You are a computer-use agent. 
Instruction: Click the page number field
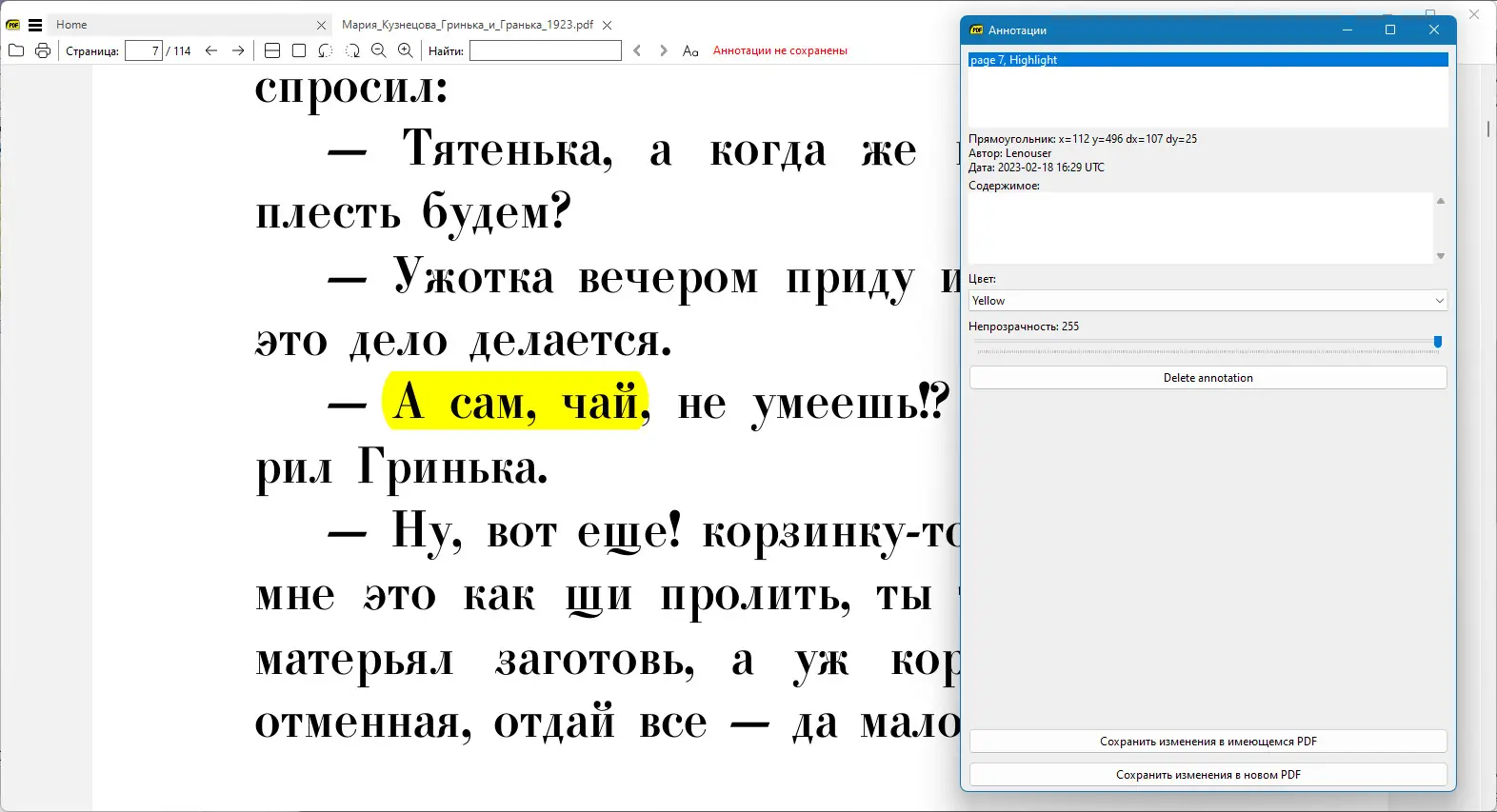point(144,50)
